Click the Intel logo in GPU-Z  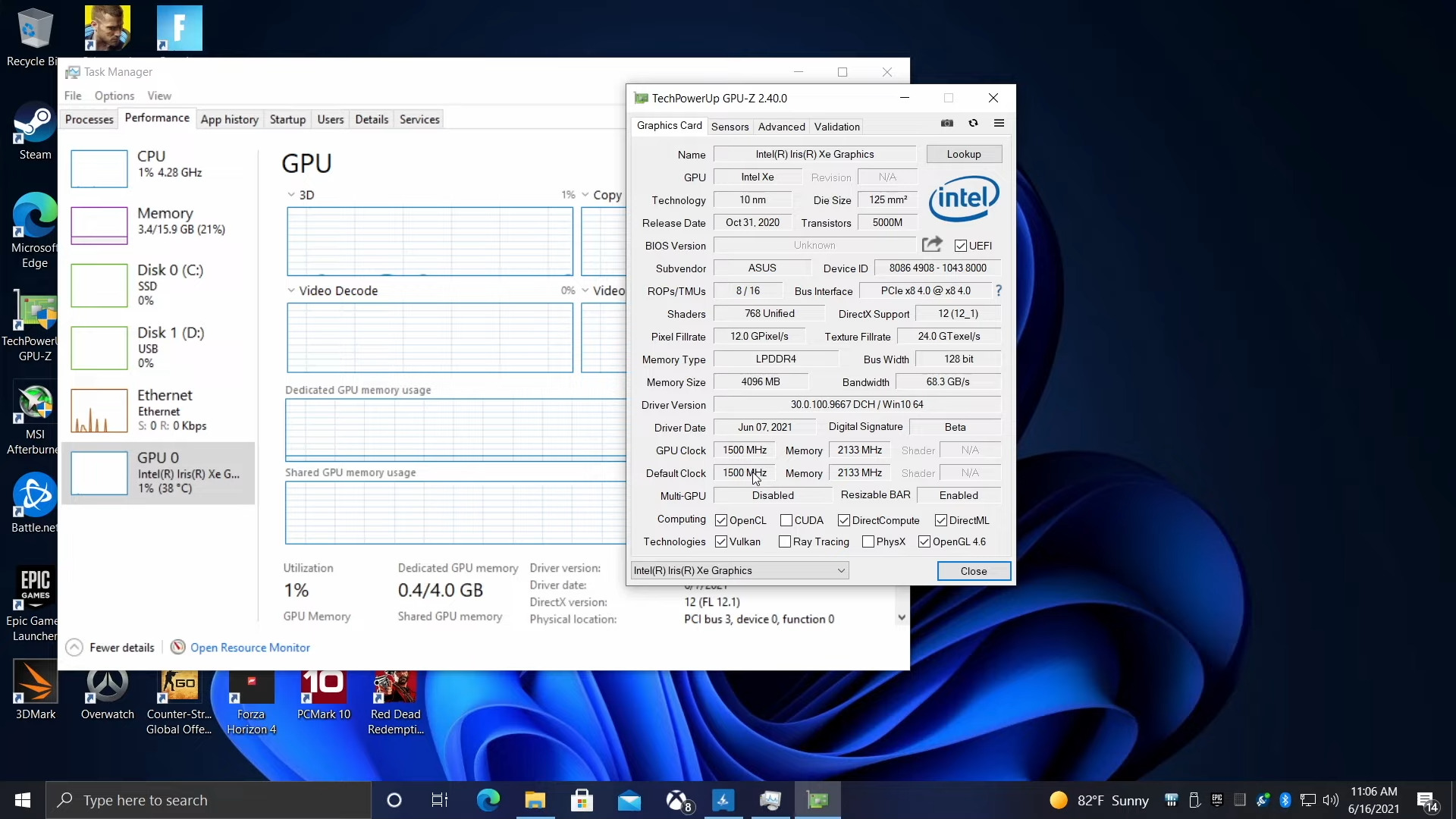tap(964, 199)
